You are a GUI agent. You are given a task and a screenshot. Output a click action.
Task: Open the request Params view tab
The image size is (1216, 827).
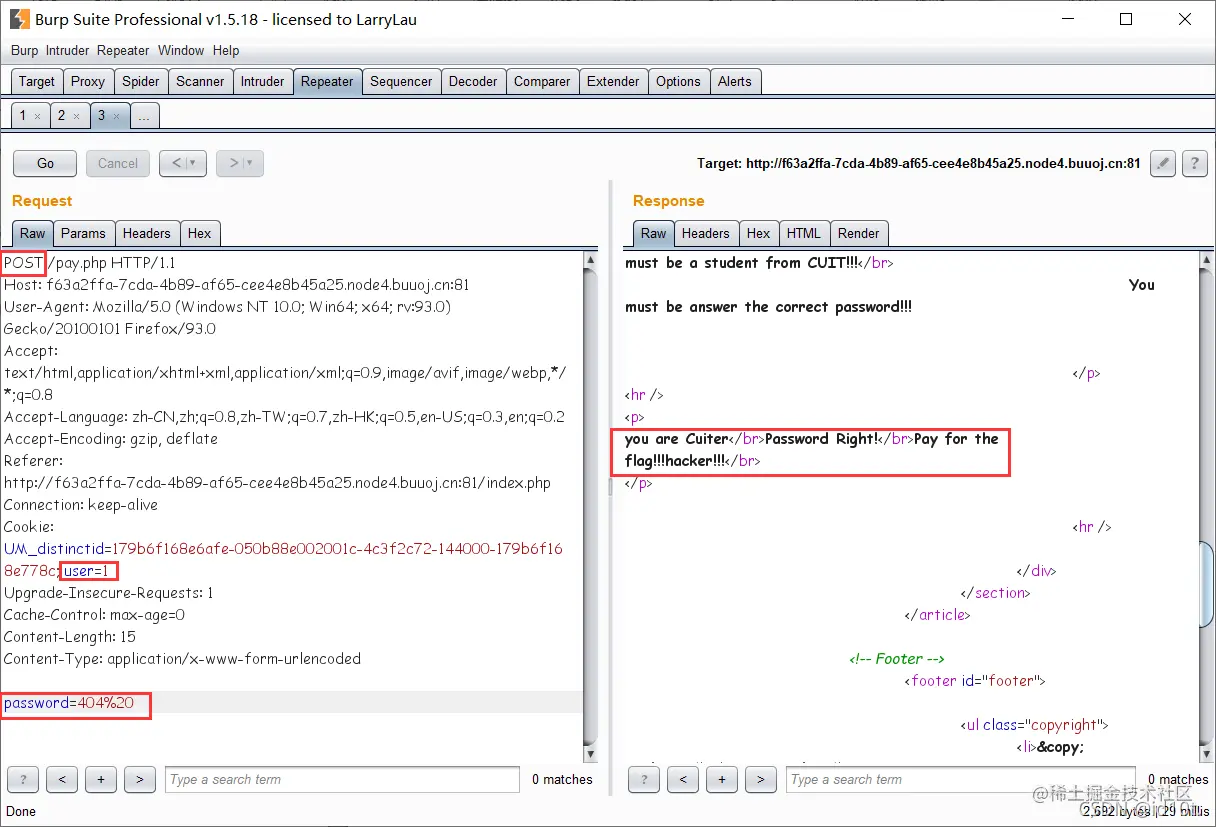(83, 233)
